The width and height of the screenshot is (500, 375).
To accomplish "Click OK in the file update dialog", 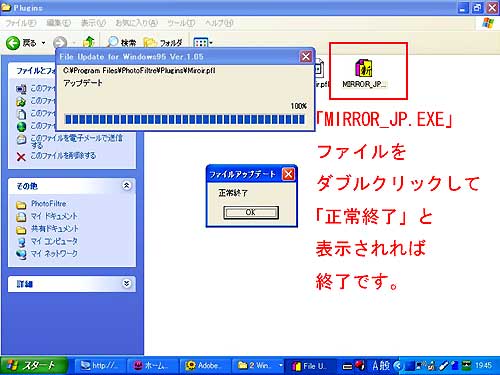I will click(251, 212).
